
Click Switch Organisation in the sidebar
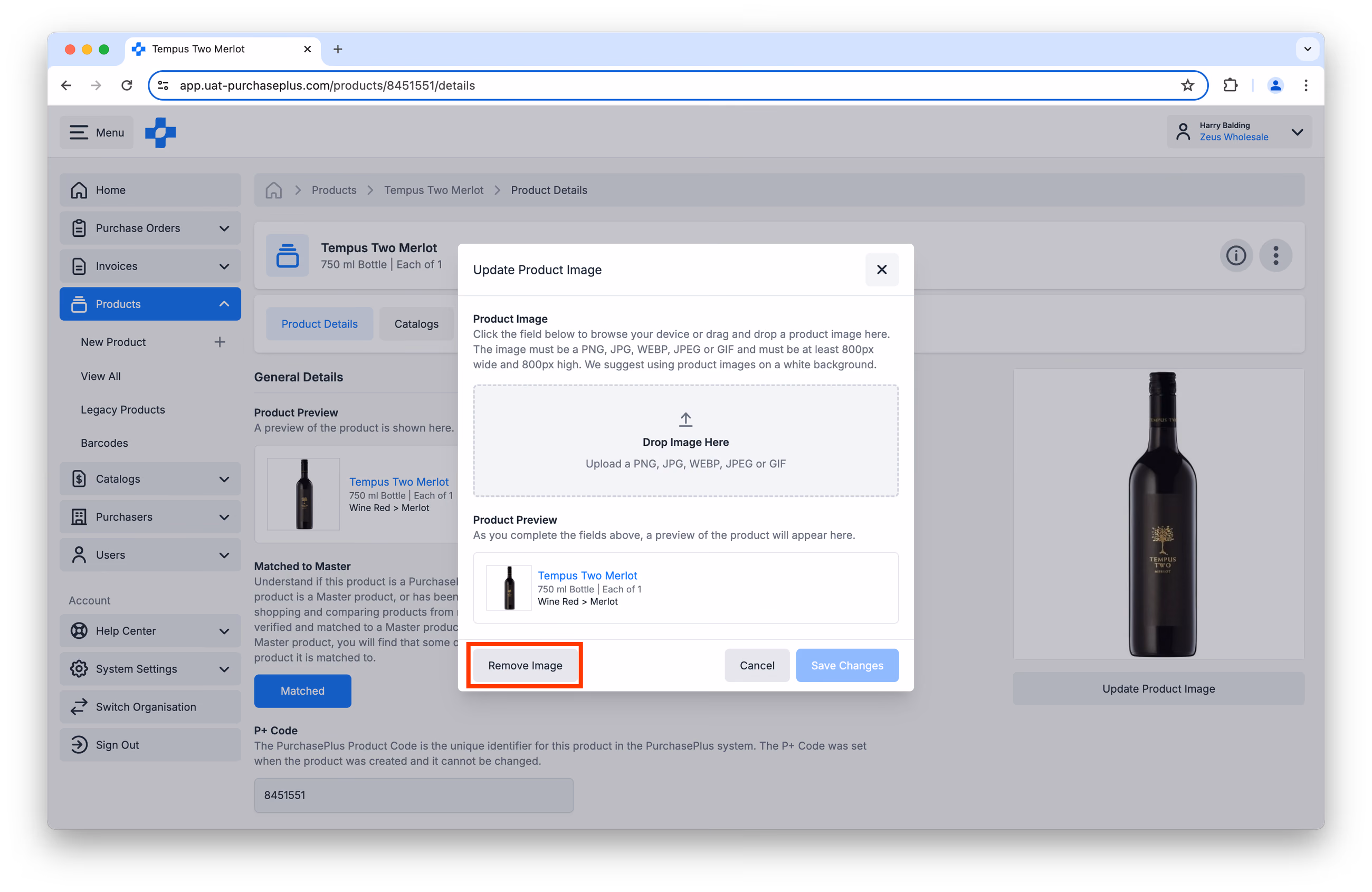[150, 707]
